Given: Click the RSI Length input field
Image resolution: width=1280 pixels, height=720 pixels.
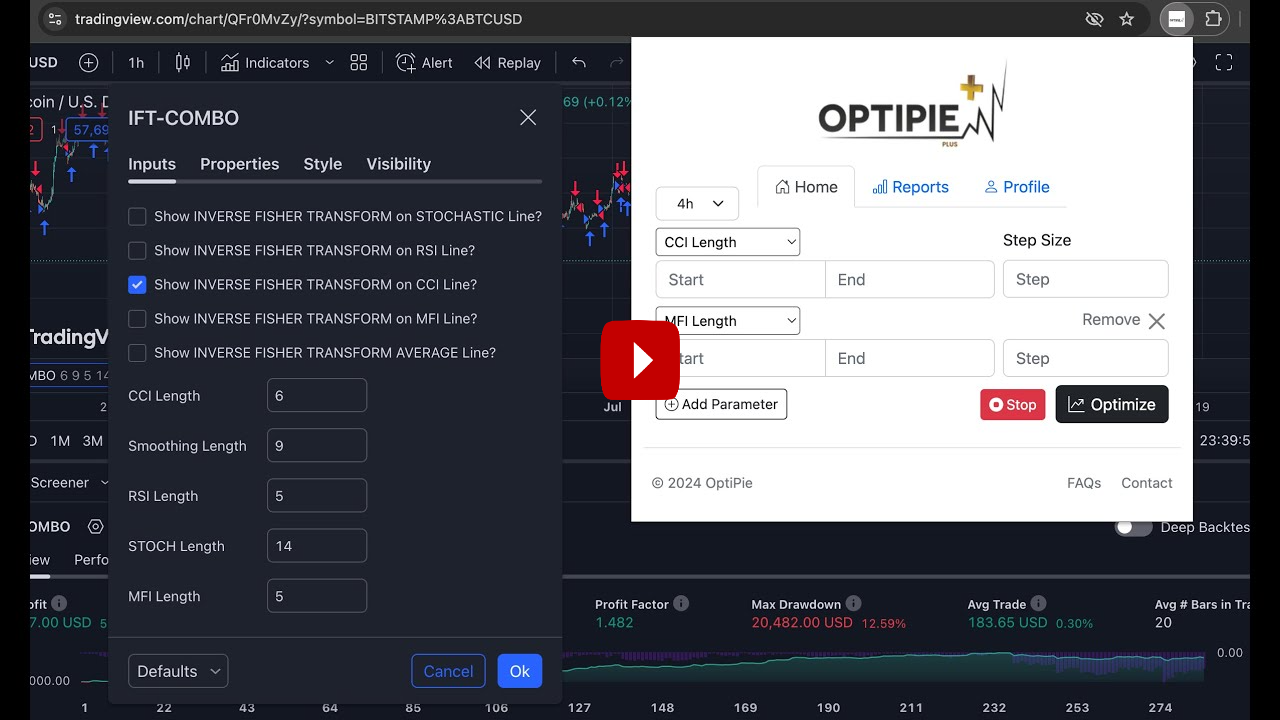Looking at the screenshot, I should 317,495.
